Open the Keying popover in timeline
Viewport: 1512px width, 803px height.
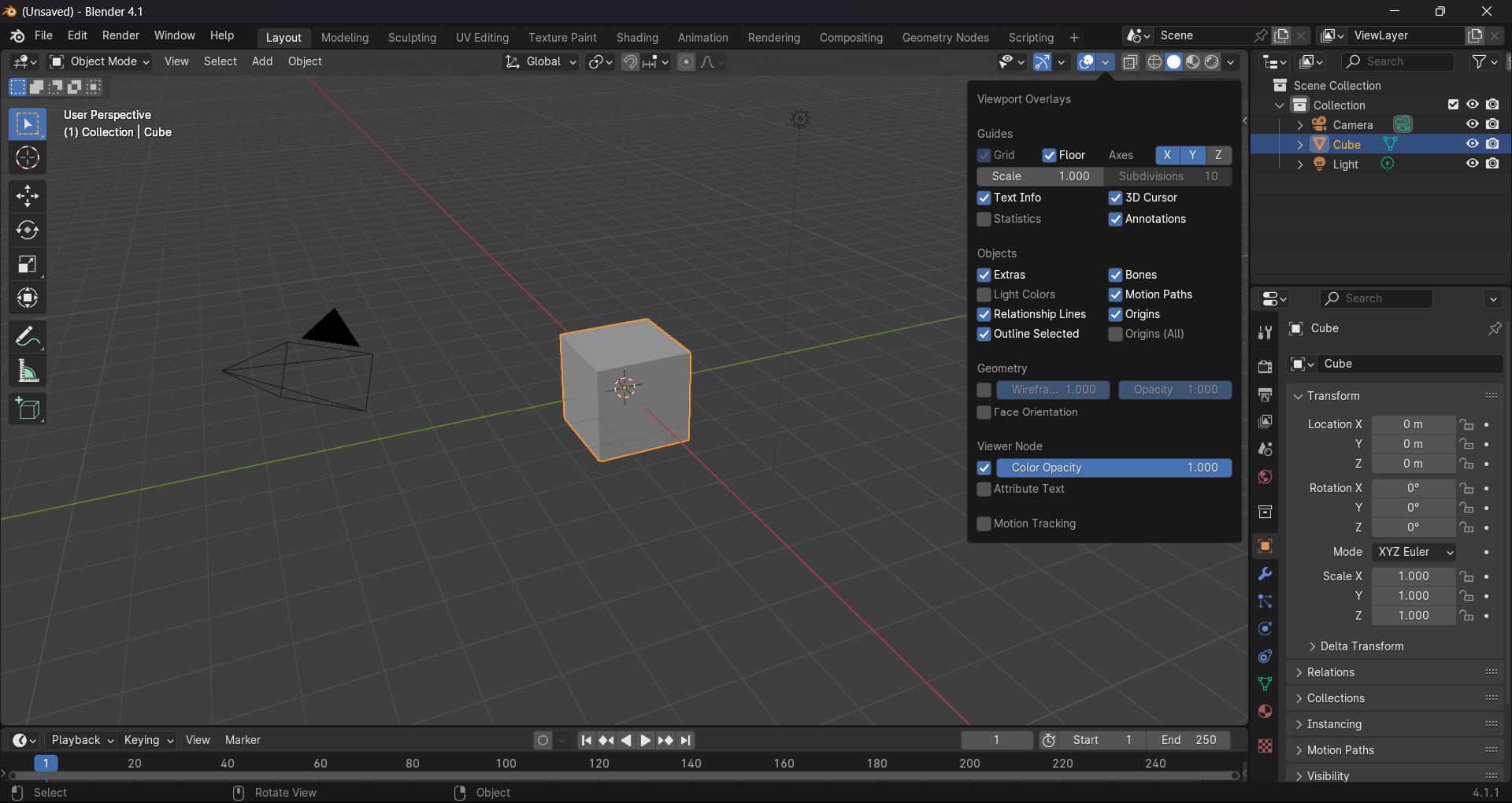click(148, 740)
